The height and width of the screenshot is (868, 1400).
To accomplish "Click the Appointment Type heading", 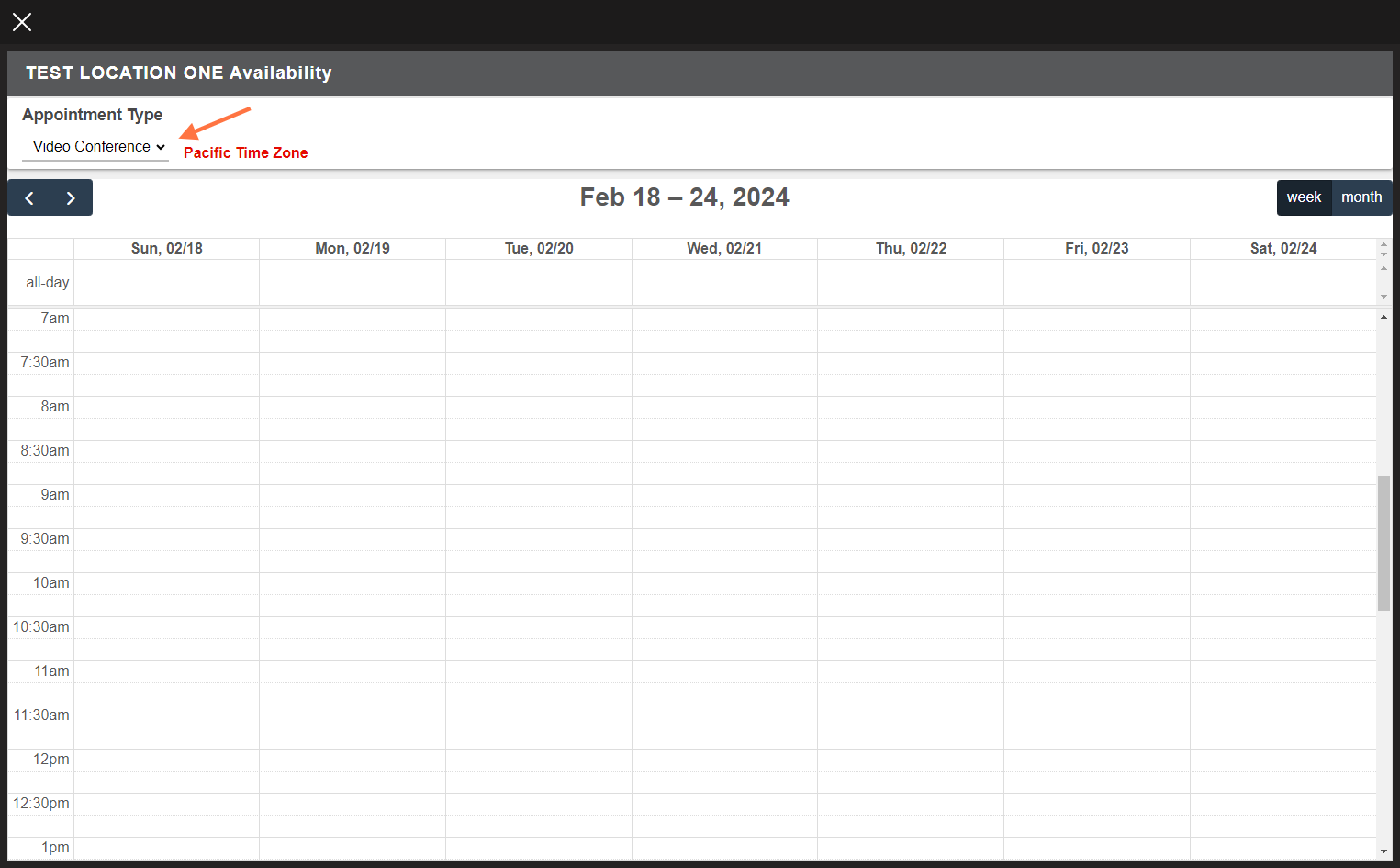I will (93, 115).
